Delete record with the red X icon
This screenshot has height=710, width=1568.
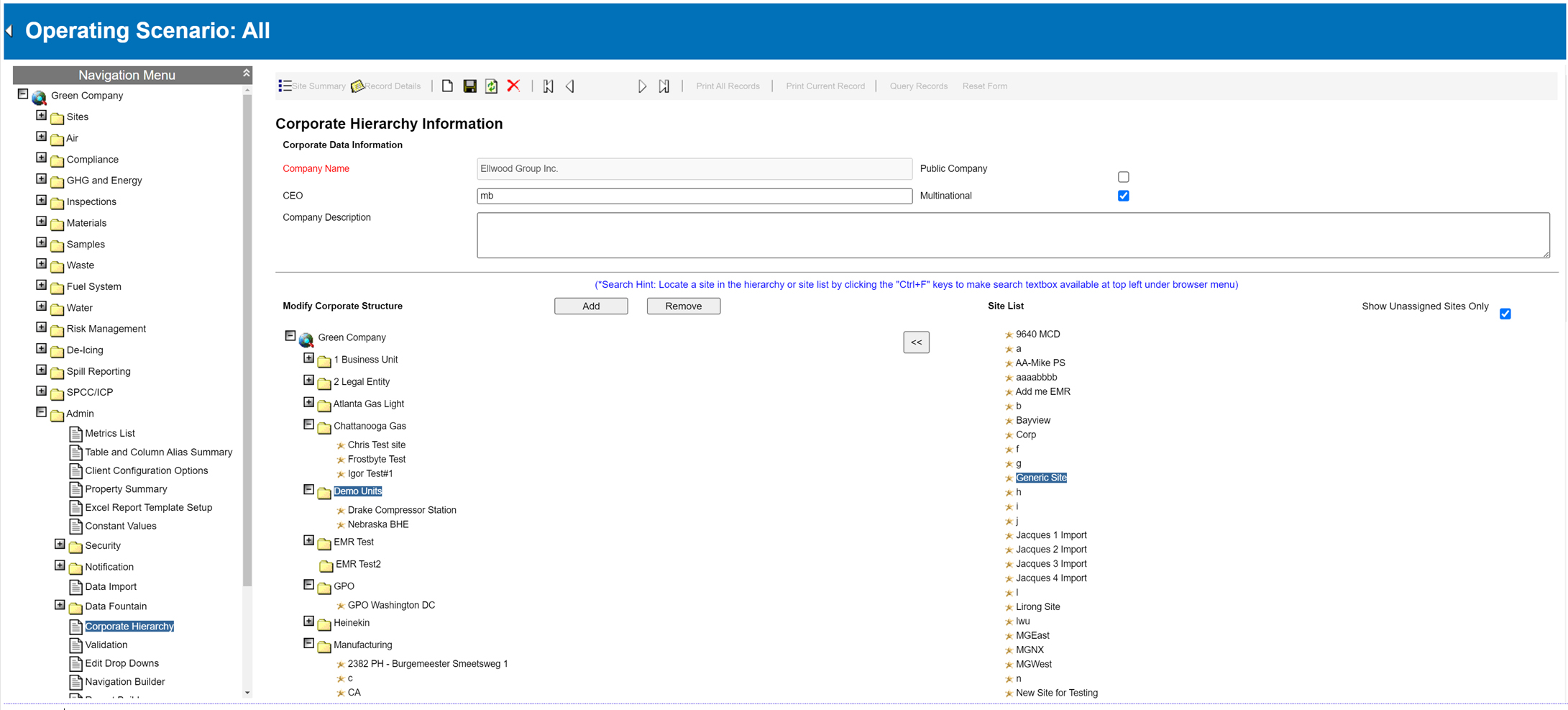pyautogui.click(x=513, y=86)
